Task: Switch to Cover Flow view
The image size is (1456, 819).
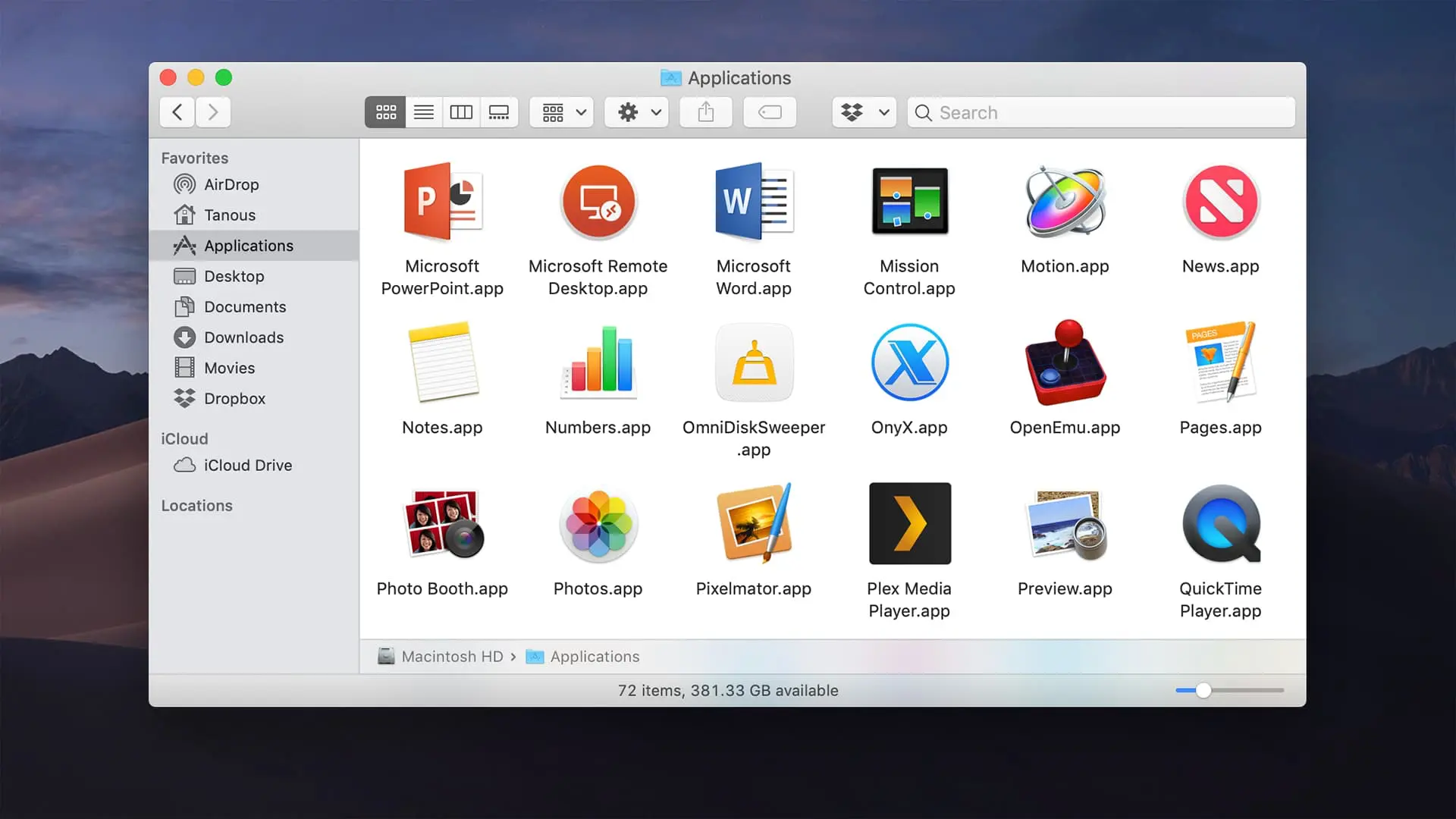Action: 498,112
